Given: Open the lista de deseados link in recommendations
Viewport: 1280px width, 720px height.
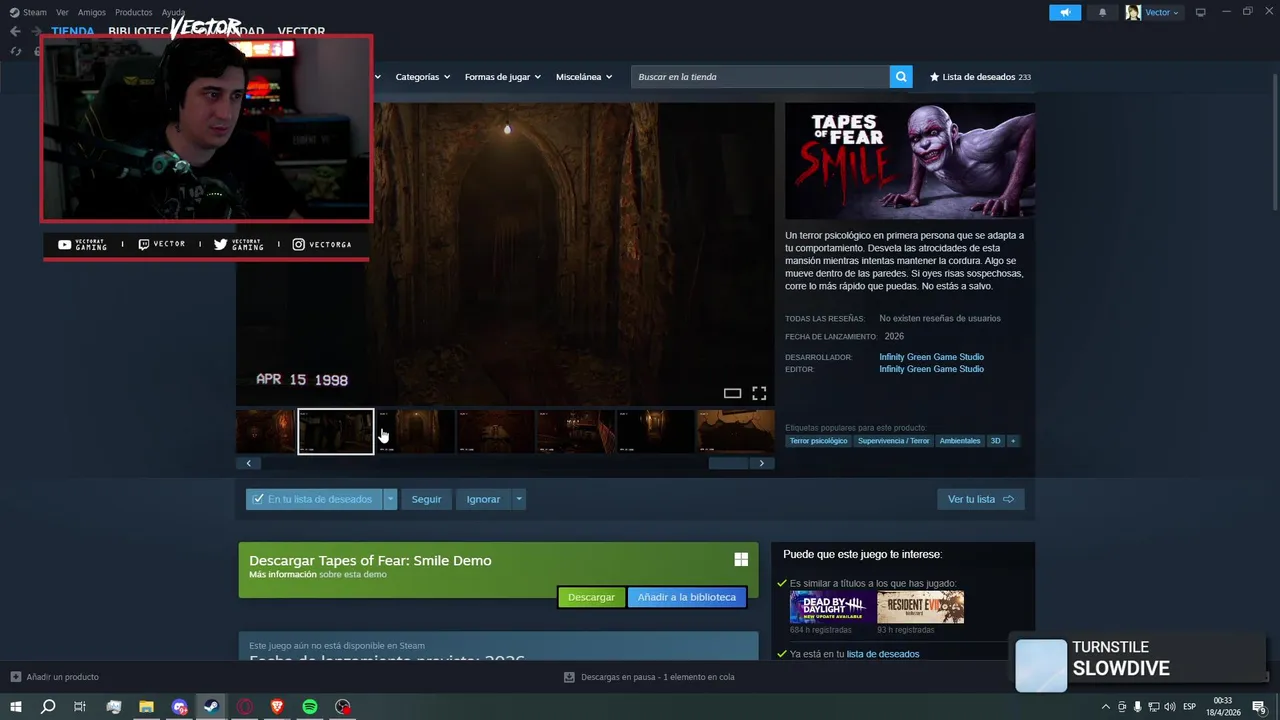Looking at the screenshot, I should point(883,654).
